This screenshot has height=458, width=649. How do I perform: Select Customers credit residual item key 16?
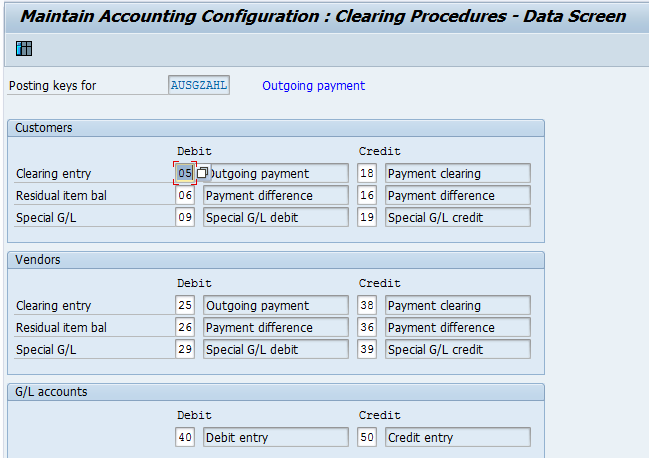tap(366, 196)
